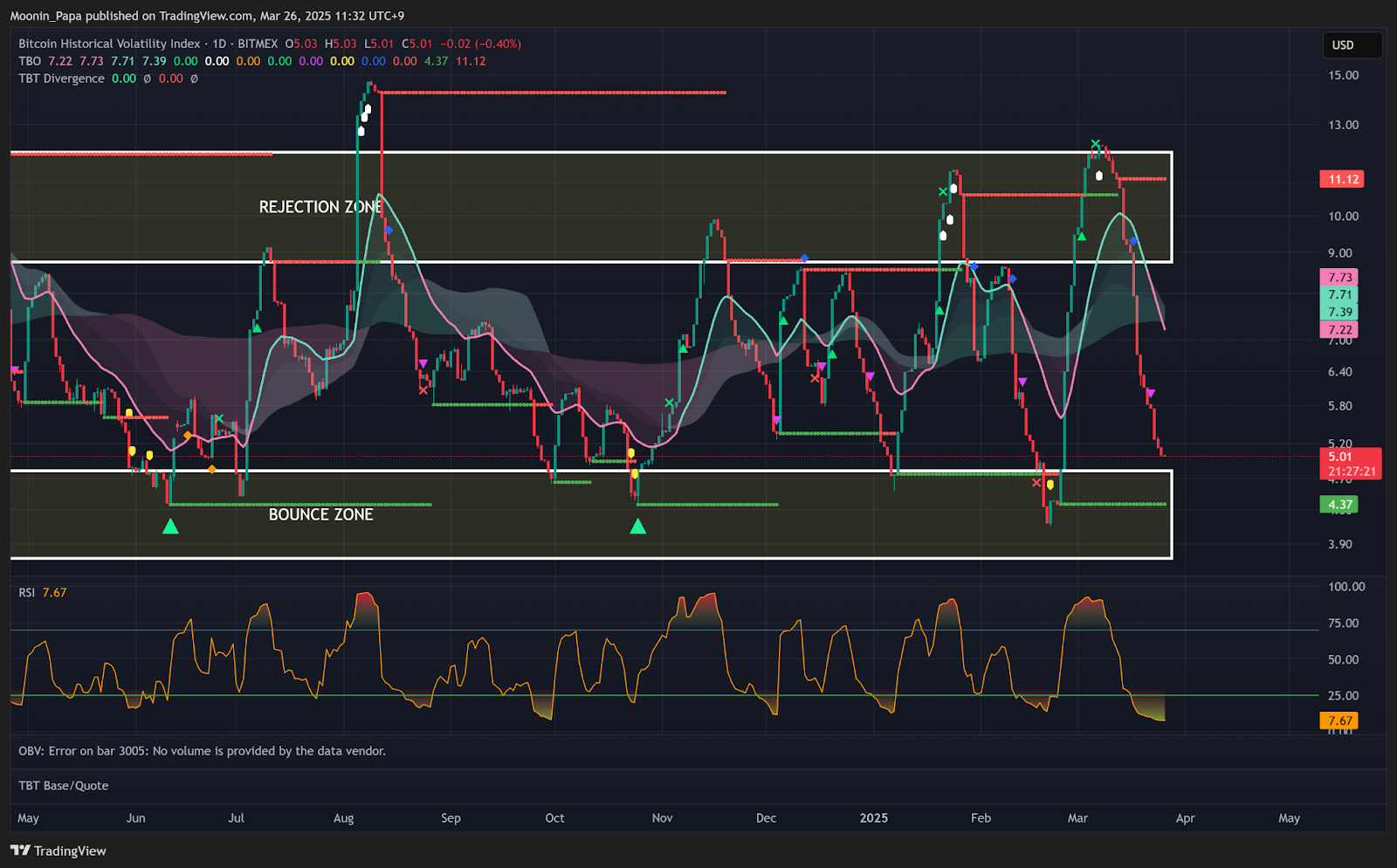
Task: Select the REJECTION ZONE text label
Action: 320,207
